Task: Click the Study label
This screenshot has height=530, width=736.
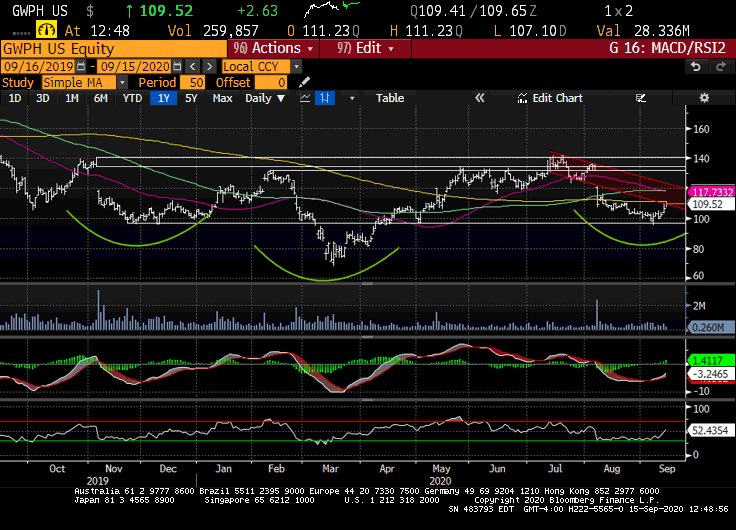Action: pyautogui.click(x=18, y=83)
